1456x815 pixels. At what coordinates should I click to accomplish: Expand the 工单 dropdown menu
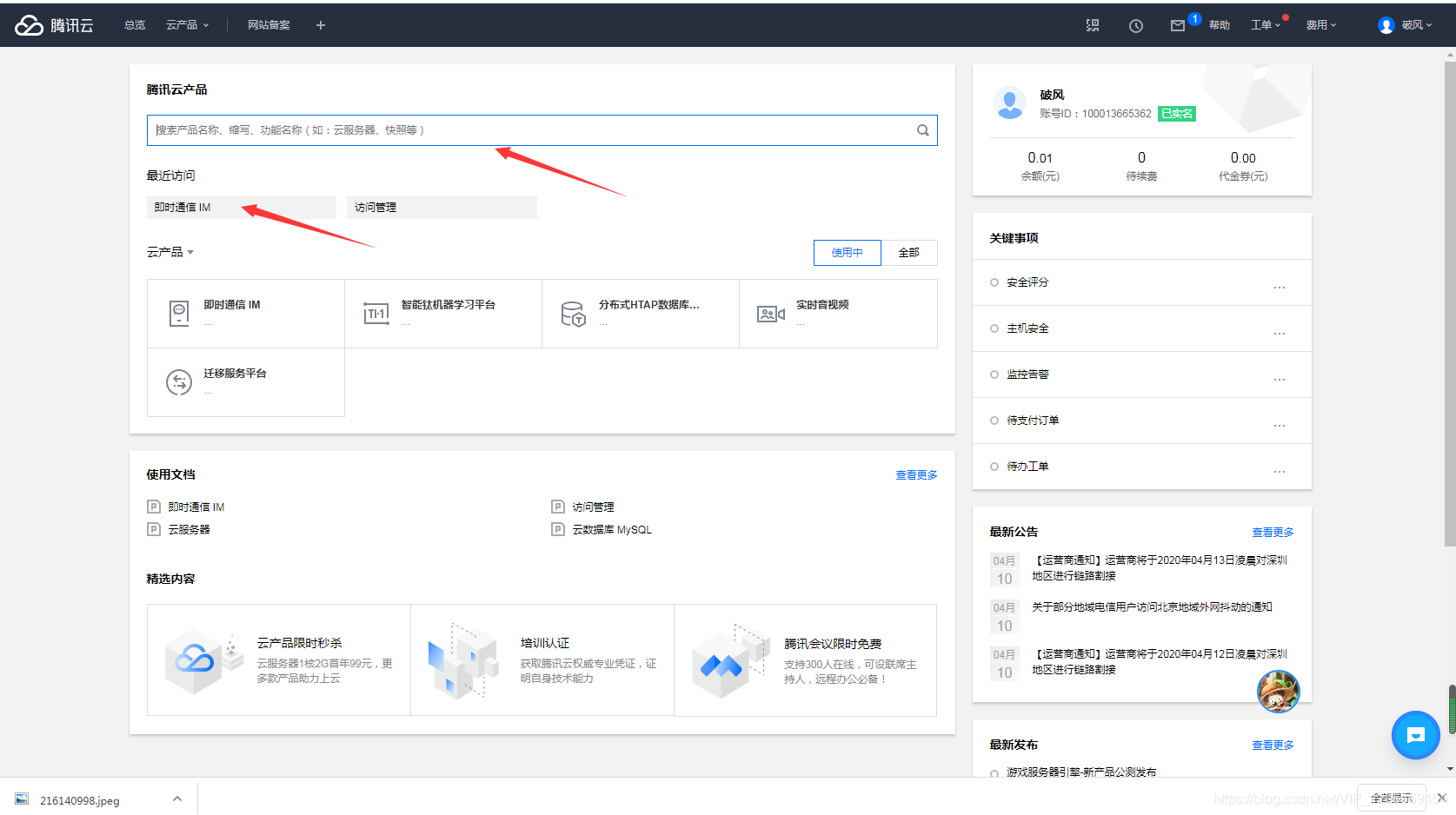pos(1266,25)
